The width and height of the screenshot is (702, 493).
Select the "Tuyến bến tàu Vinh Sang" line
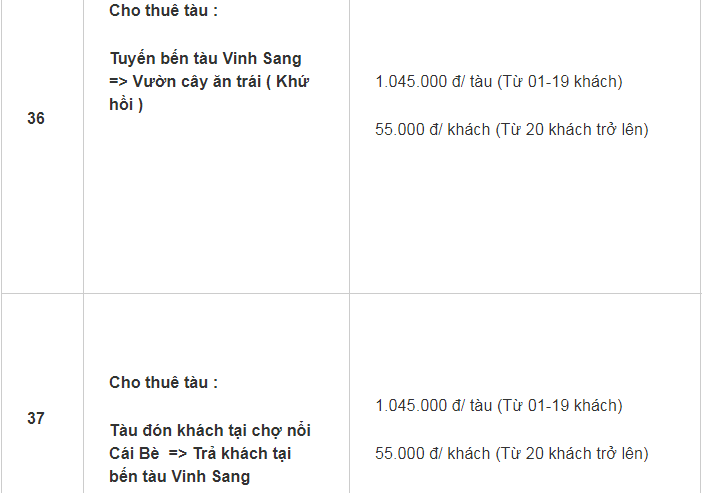[x=205, y=58]
